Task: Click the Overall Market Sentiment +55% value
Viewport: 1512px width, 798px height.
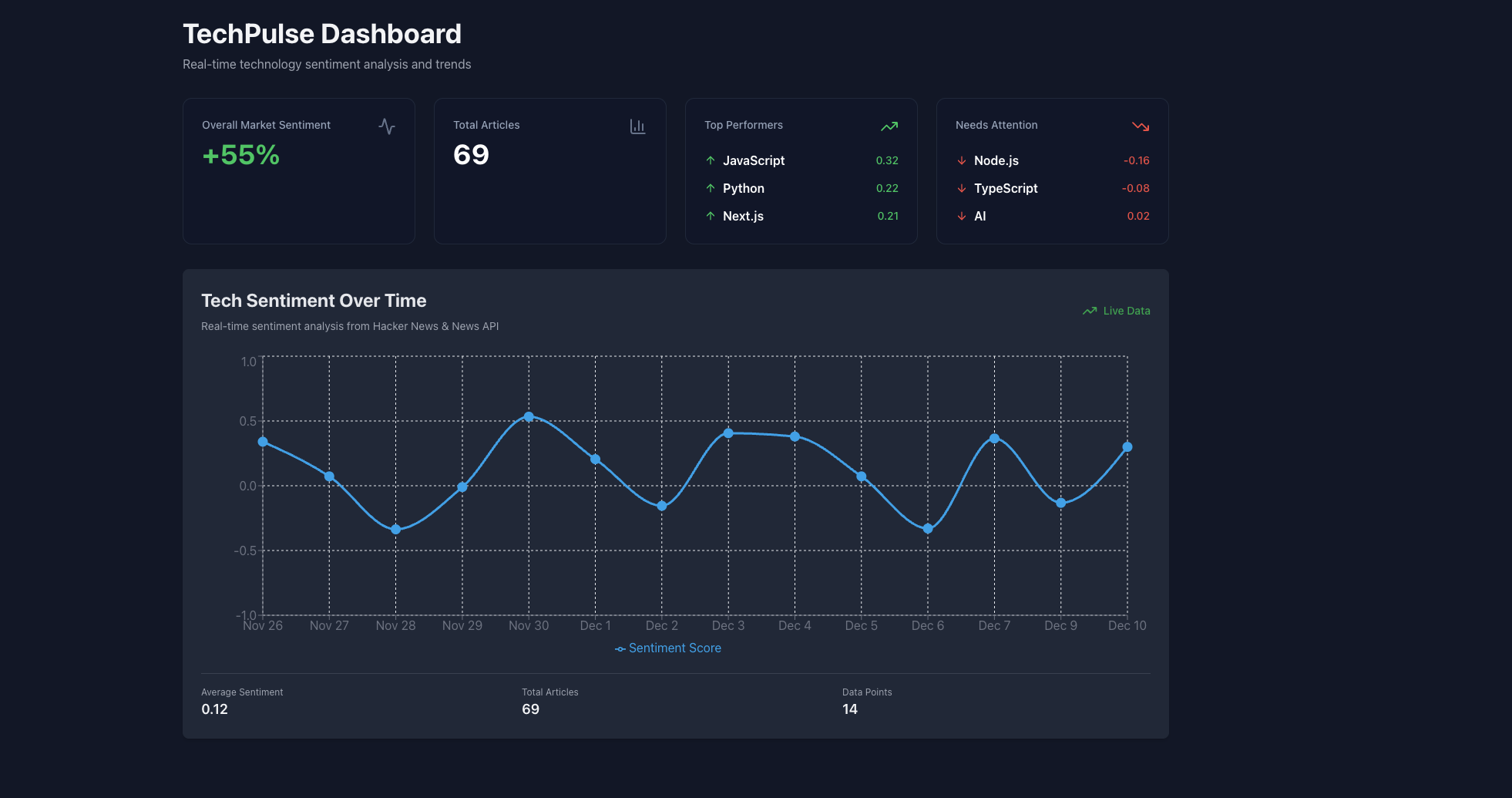Action: coord(239,155)
